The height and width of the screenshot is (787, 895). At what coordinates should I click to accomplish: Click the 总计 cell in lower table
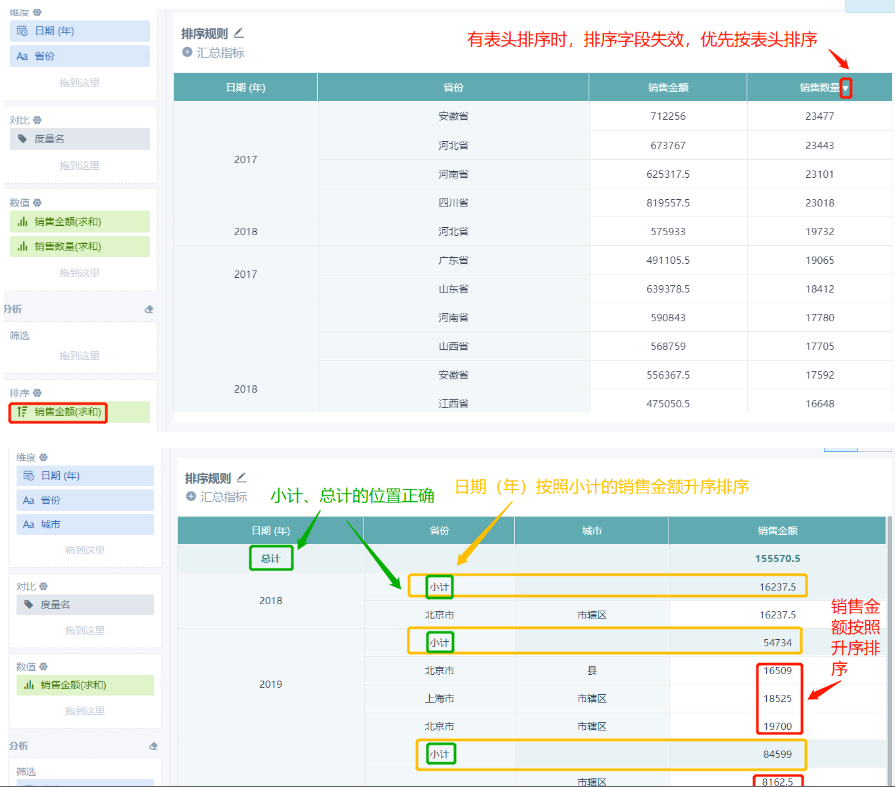tap(271, 558)
